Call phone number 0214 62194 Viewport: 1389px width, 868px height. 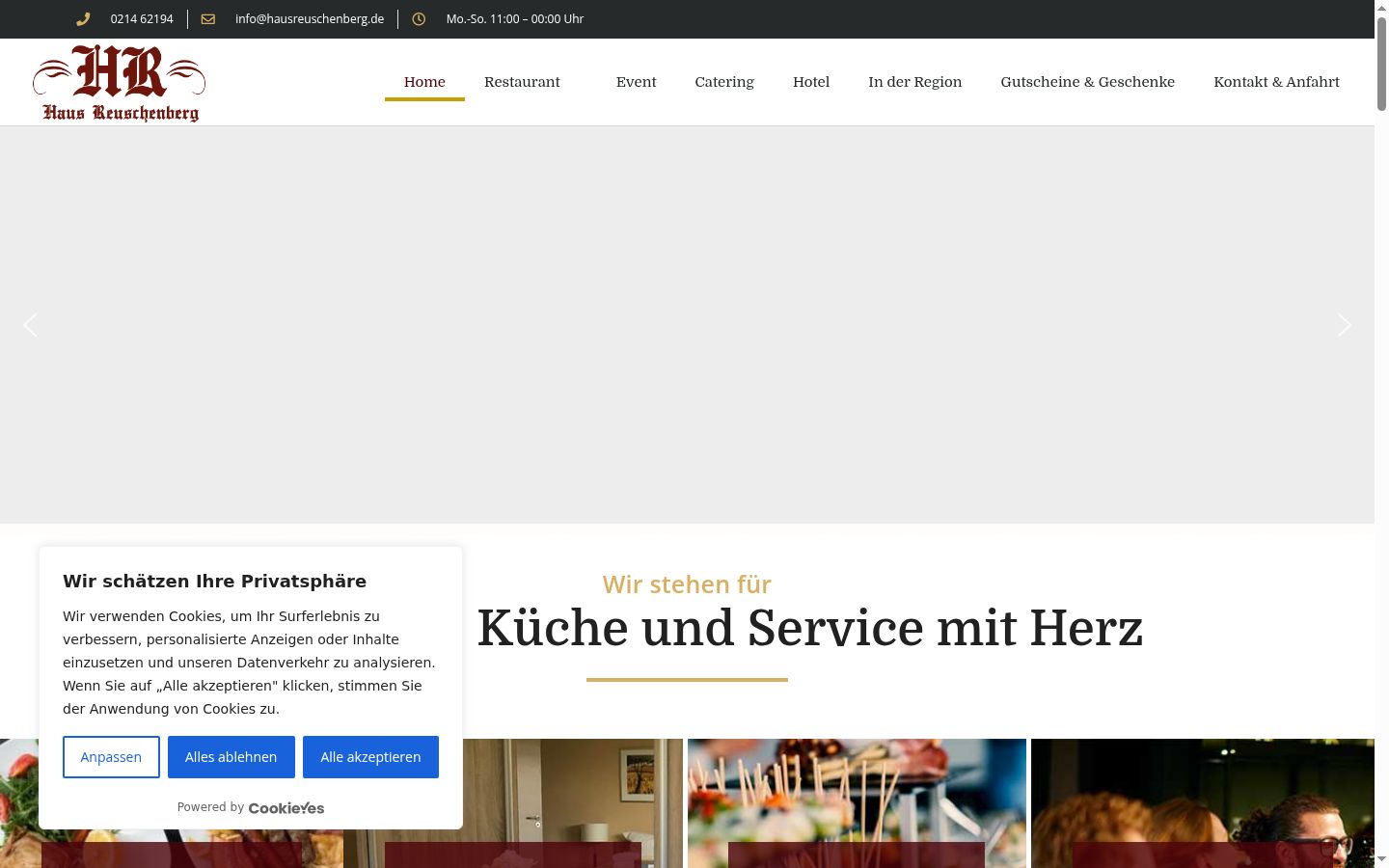click(142, 18)
